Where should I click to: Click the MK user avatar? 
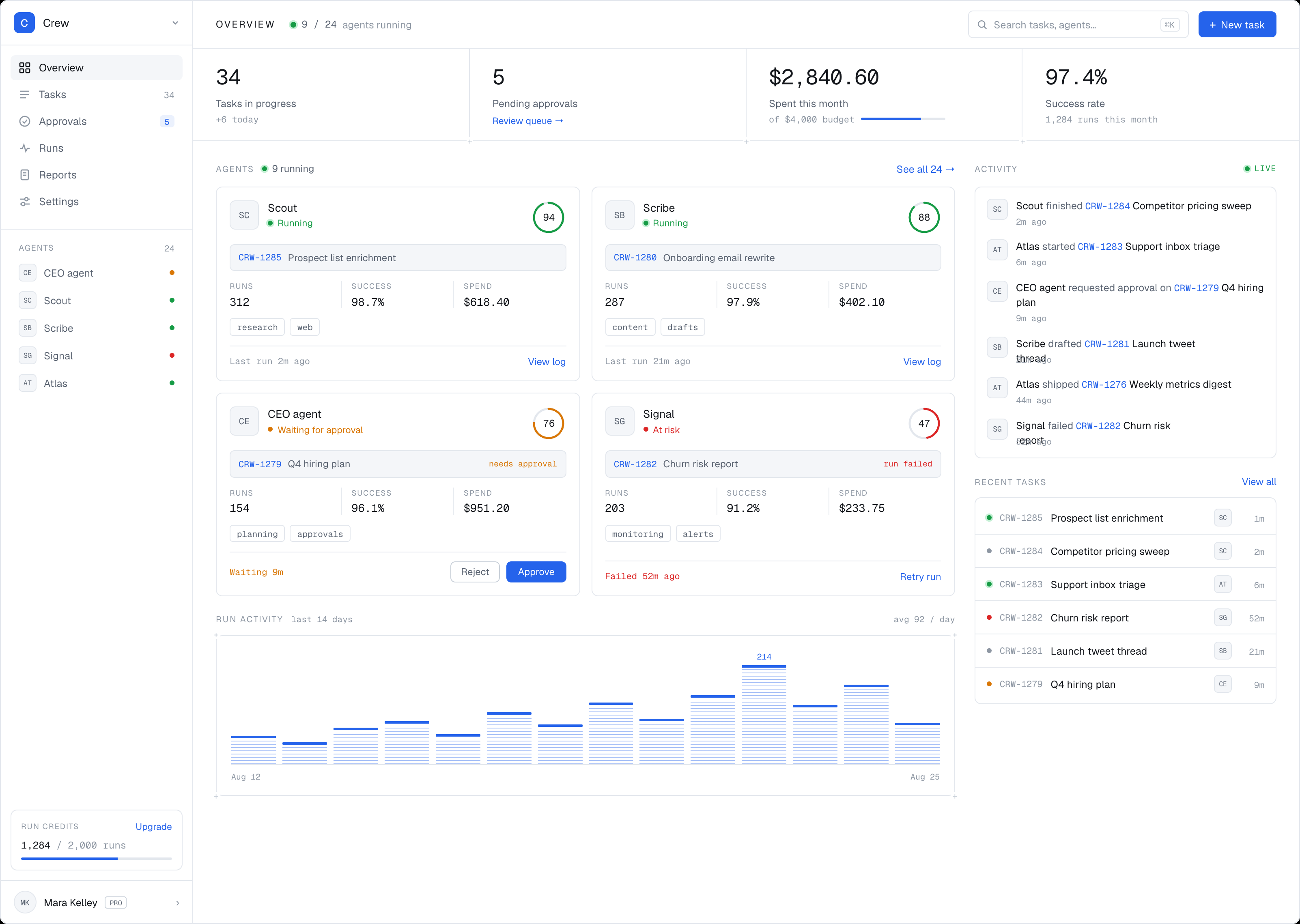(25, 903)
